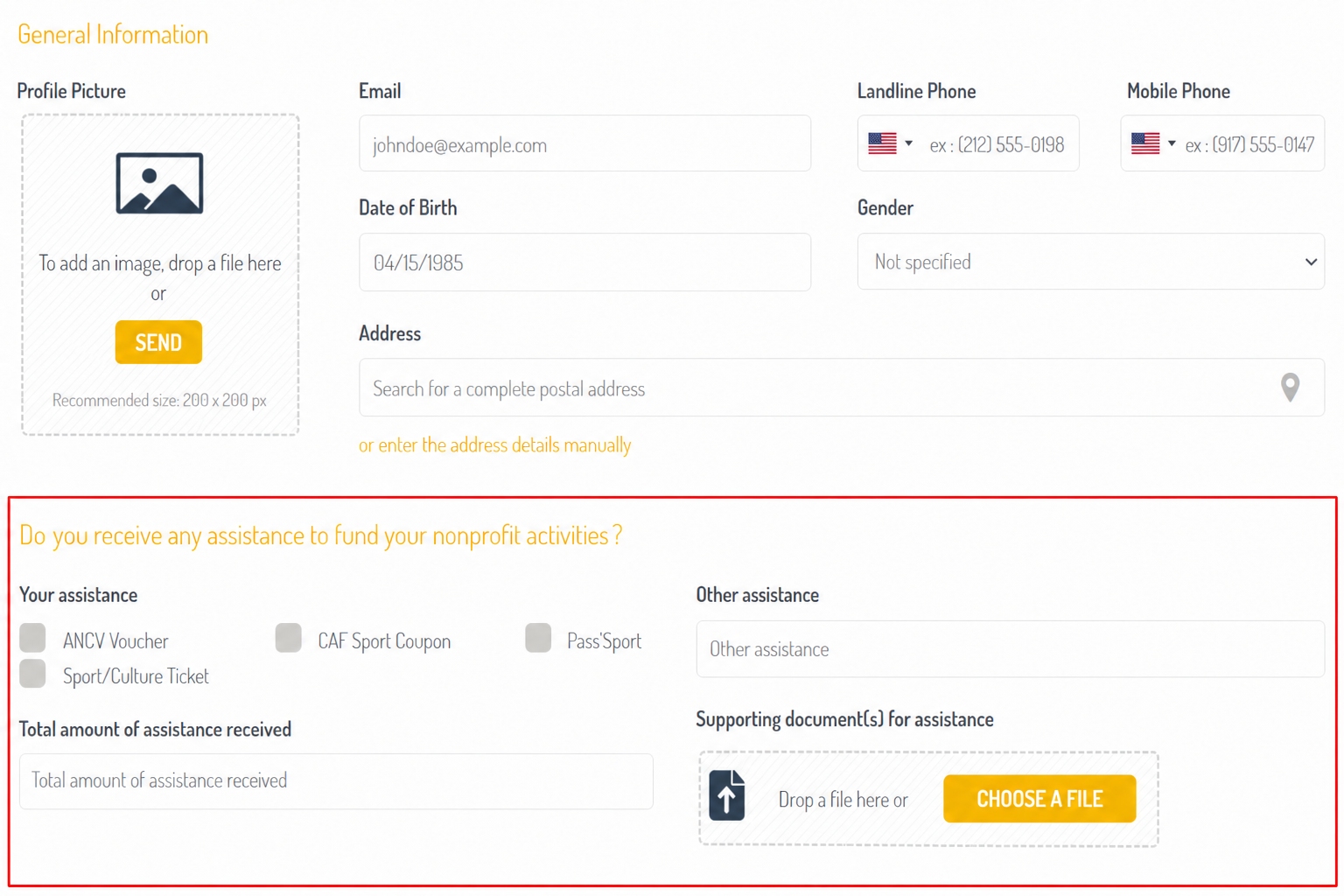The width and height of the screenshot is (1344, 896).
Task: Click the CHOOSE A FILE button
Action: pyautogui.click(x=1039, y=798)
